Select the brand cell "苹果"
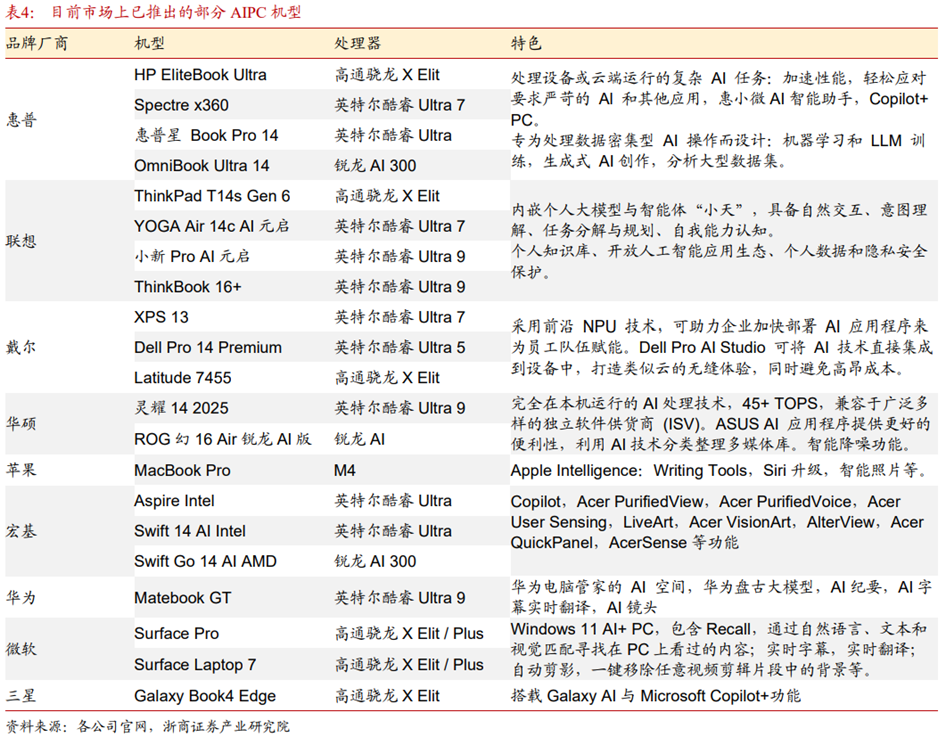This screenshot has width=946, height=737. pyautogui.click(x=22, y=470)
